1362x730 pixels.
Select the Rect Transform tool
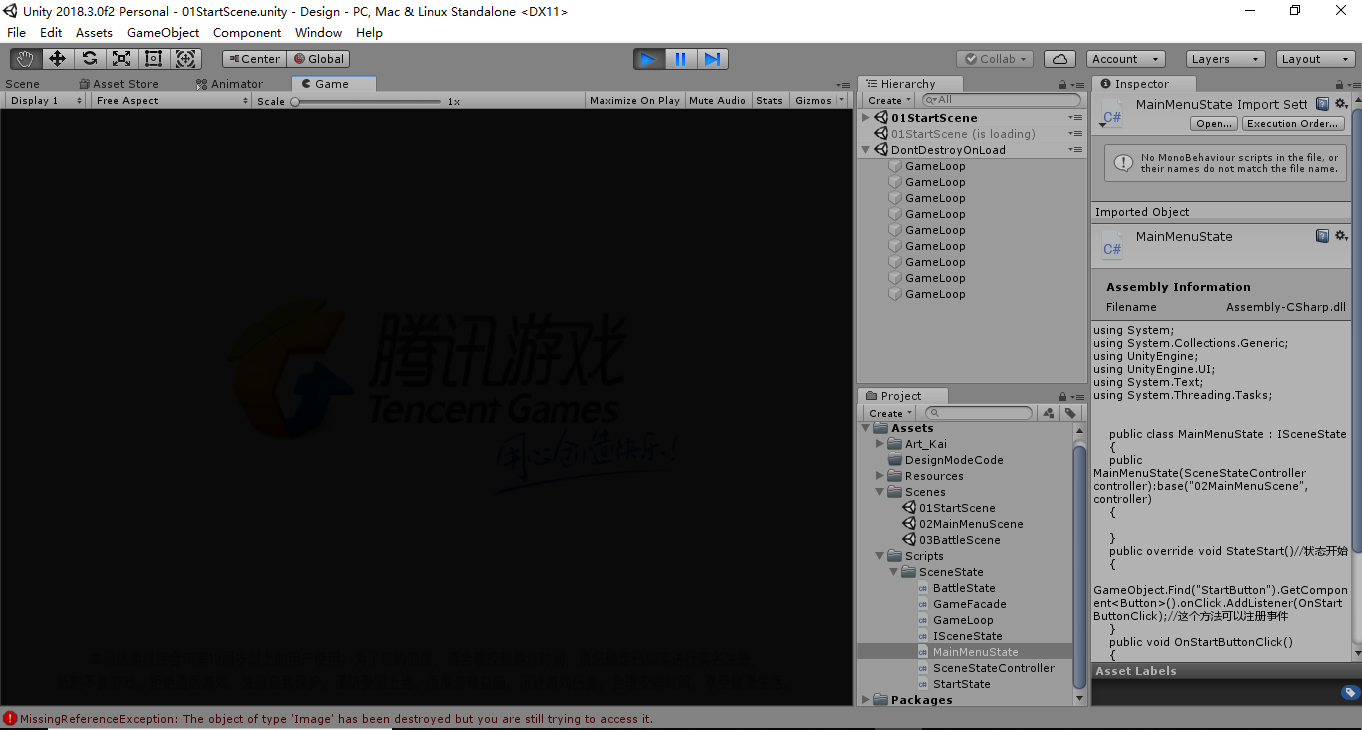coord(153,59)
